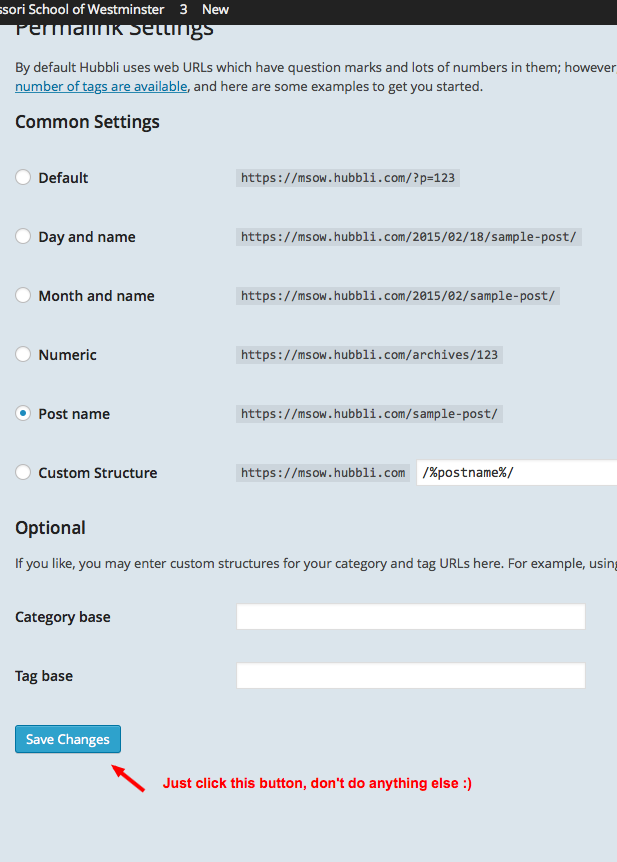Viewport: 617px width, 862px height.
Task: Choose the Day and name radio option
Action: [x=23, y=237]
